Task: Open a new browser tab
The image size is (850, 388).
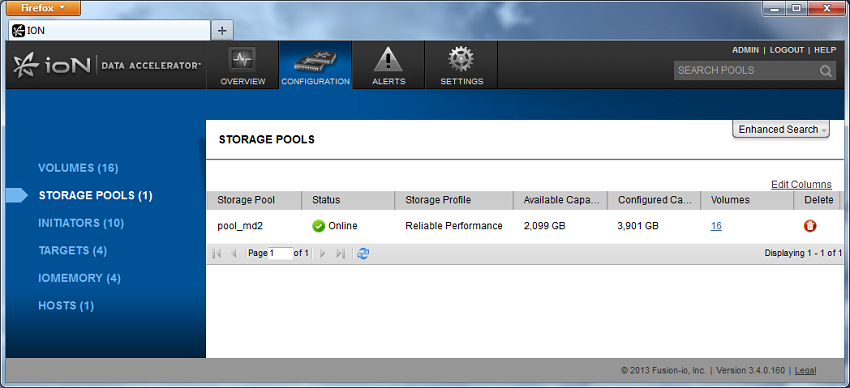Action: click(x=222, y=30)
